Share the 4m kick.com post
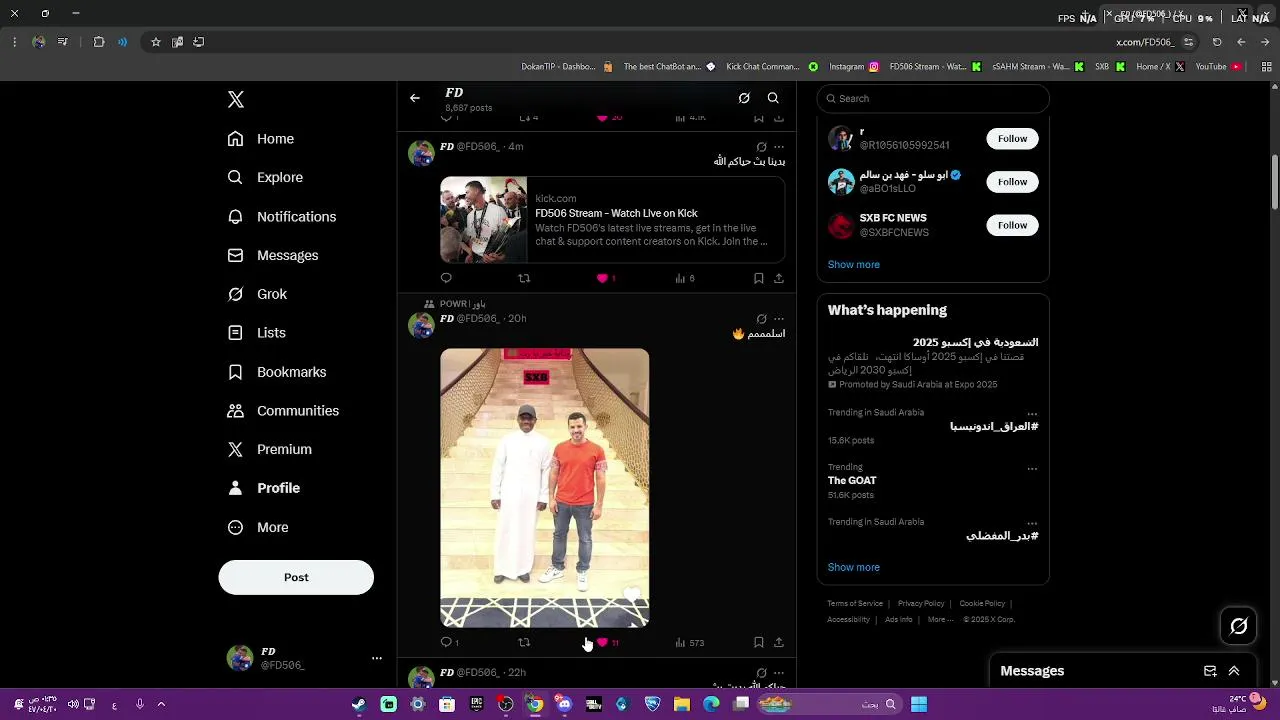 tap(779, 278)
